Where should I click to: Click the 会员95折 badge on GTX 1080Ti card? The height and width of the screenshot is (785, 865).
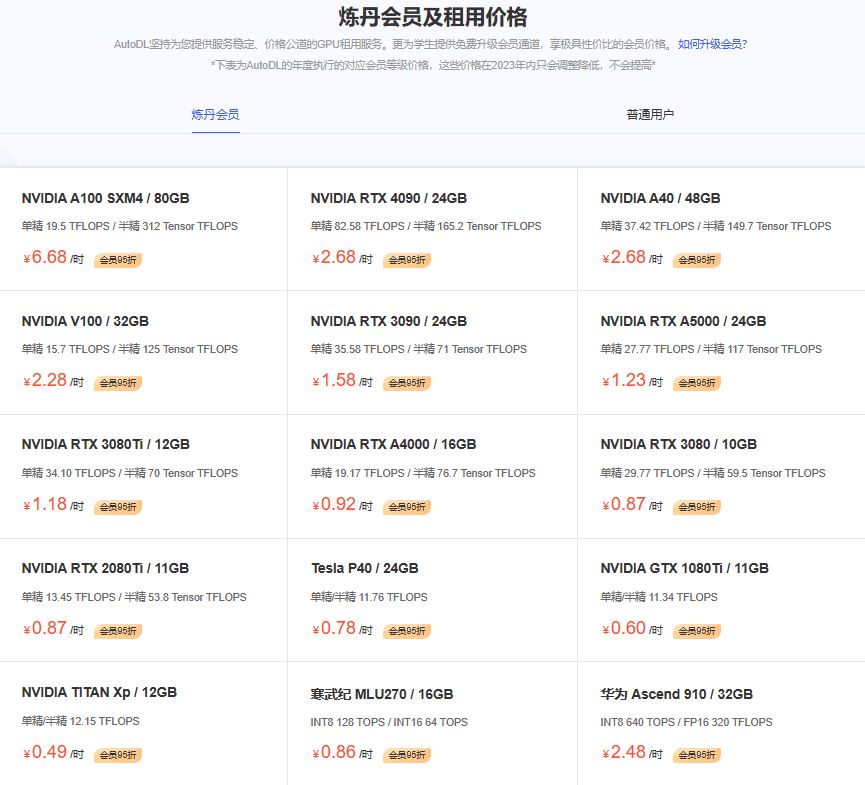[x=697, y=631]
